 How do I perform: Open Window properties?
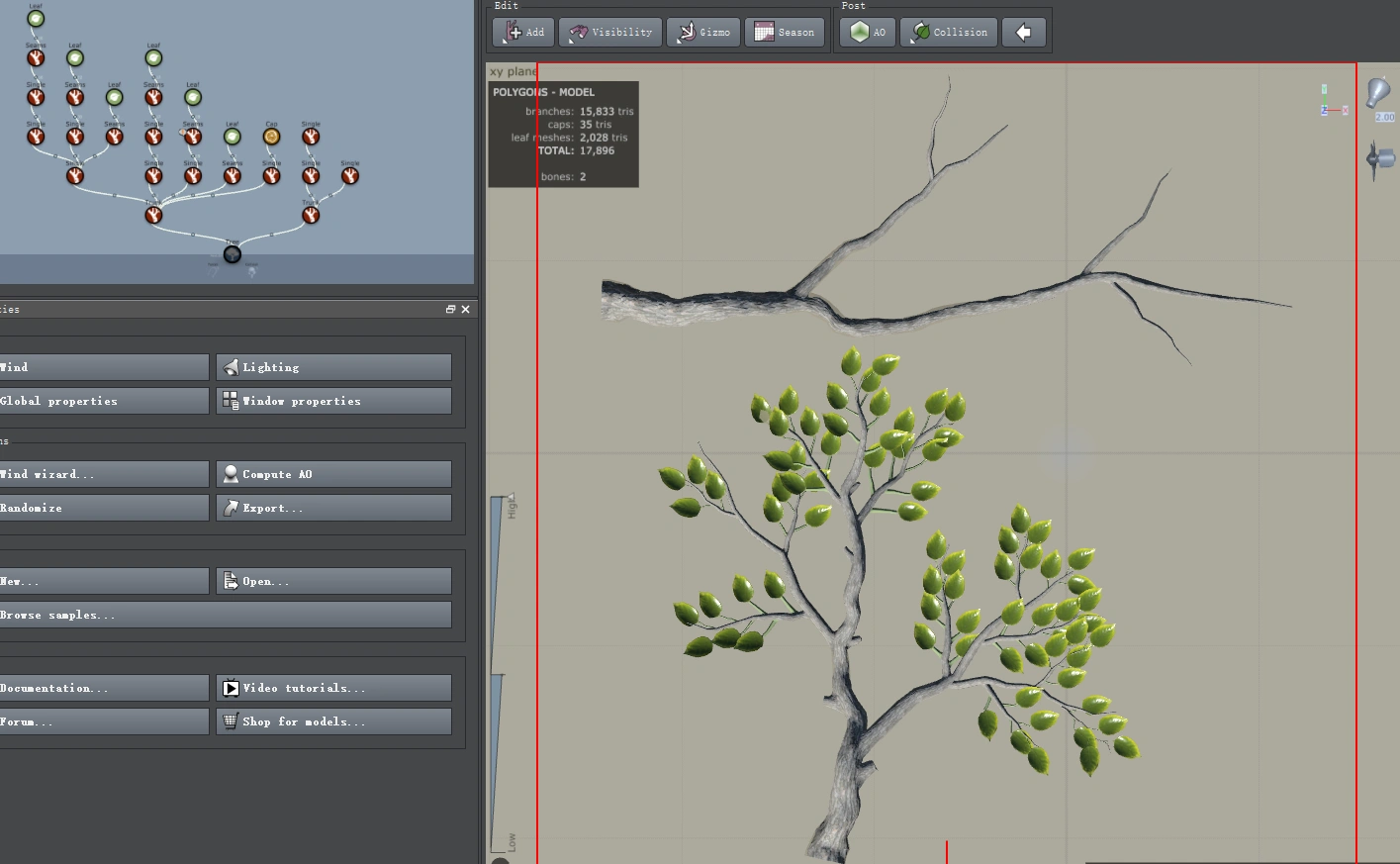[333, 401]
